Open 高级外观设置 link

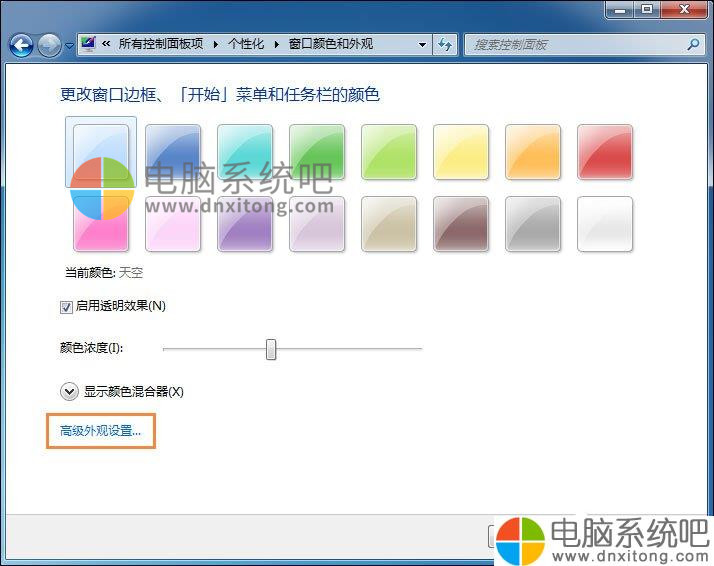coord(101,431)
